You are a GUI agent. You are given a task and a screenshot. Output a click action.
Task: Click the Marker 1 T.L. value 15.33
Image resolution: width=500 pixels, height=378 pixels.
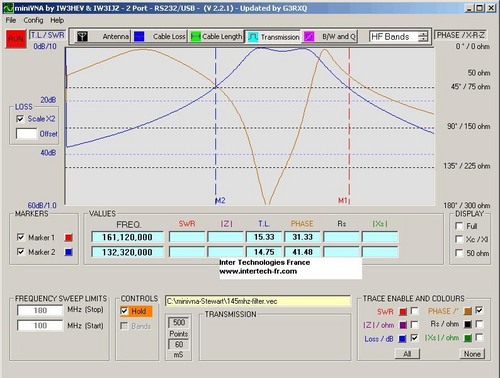[264, 237]
